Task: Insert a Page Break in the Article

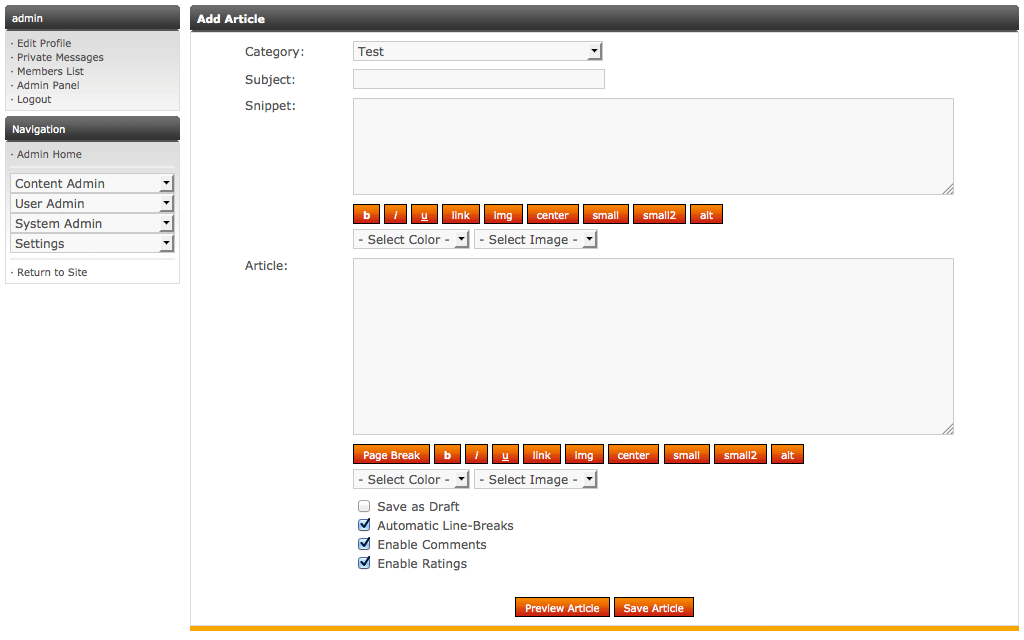Action: point(391,454)
